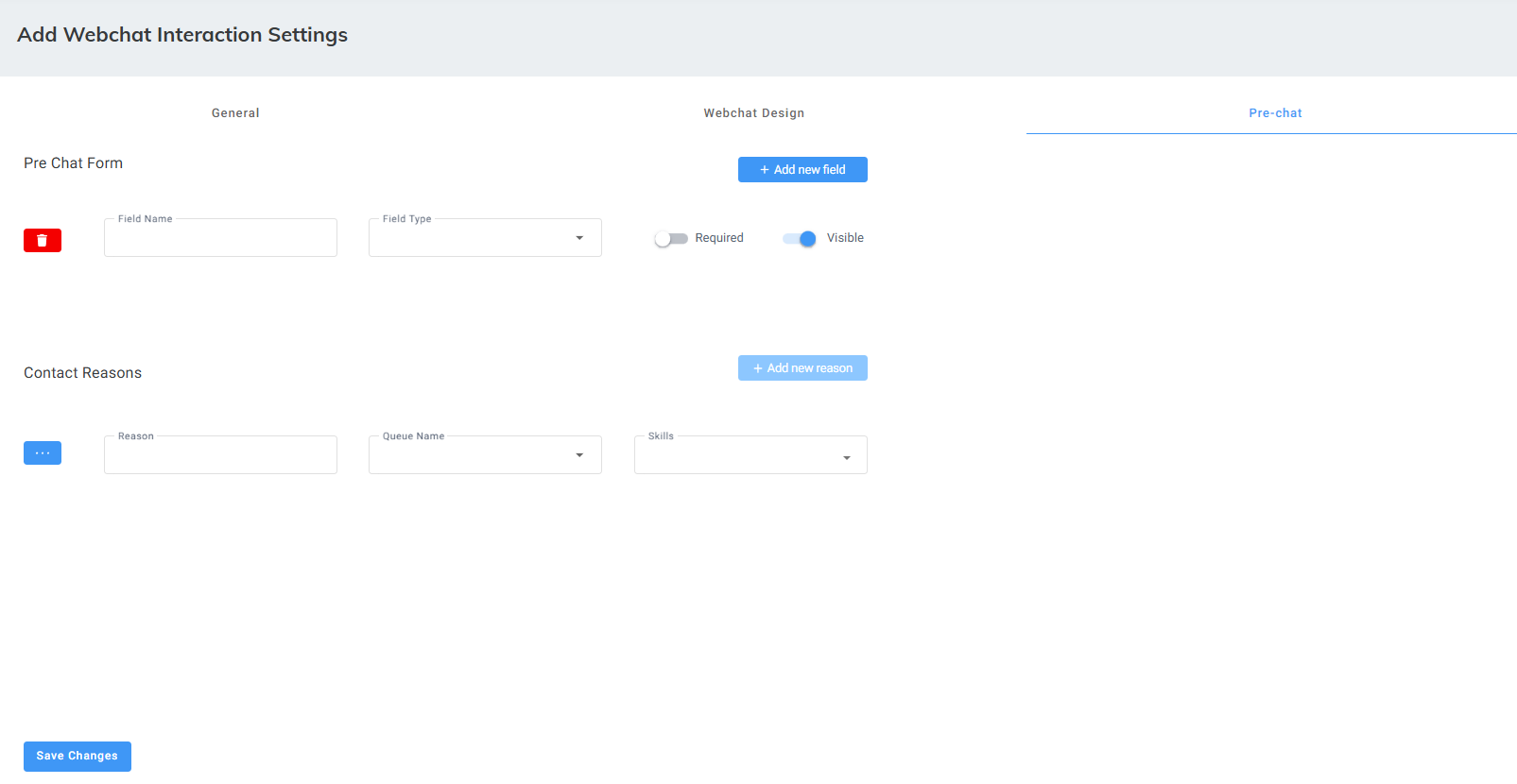1517x784 pixels.
Task: Click into the Reason text field
Action: point(220,456)
